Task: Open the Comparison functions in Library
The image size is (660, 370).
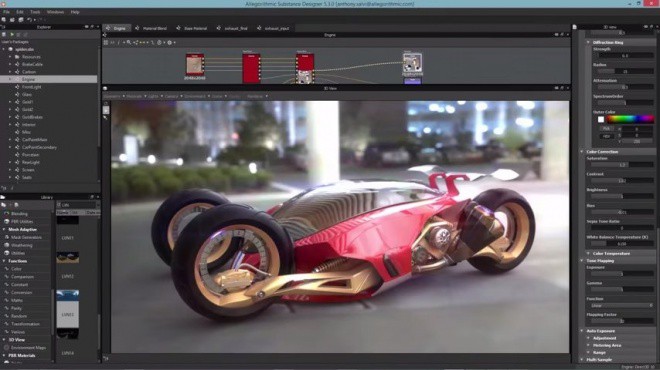Action: tap(22, 277)
